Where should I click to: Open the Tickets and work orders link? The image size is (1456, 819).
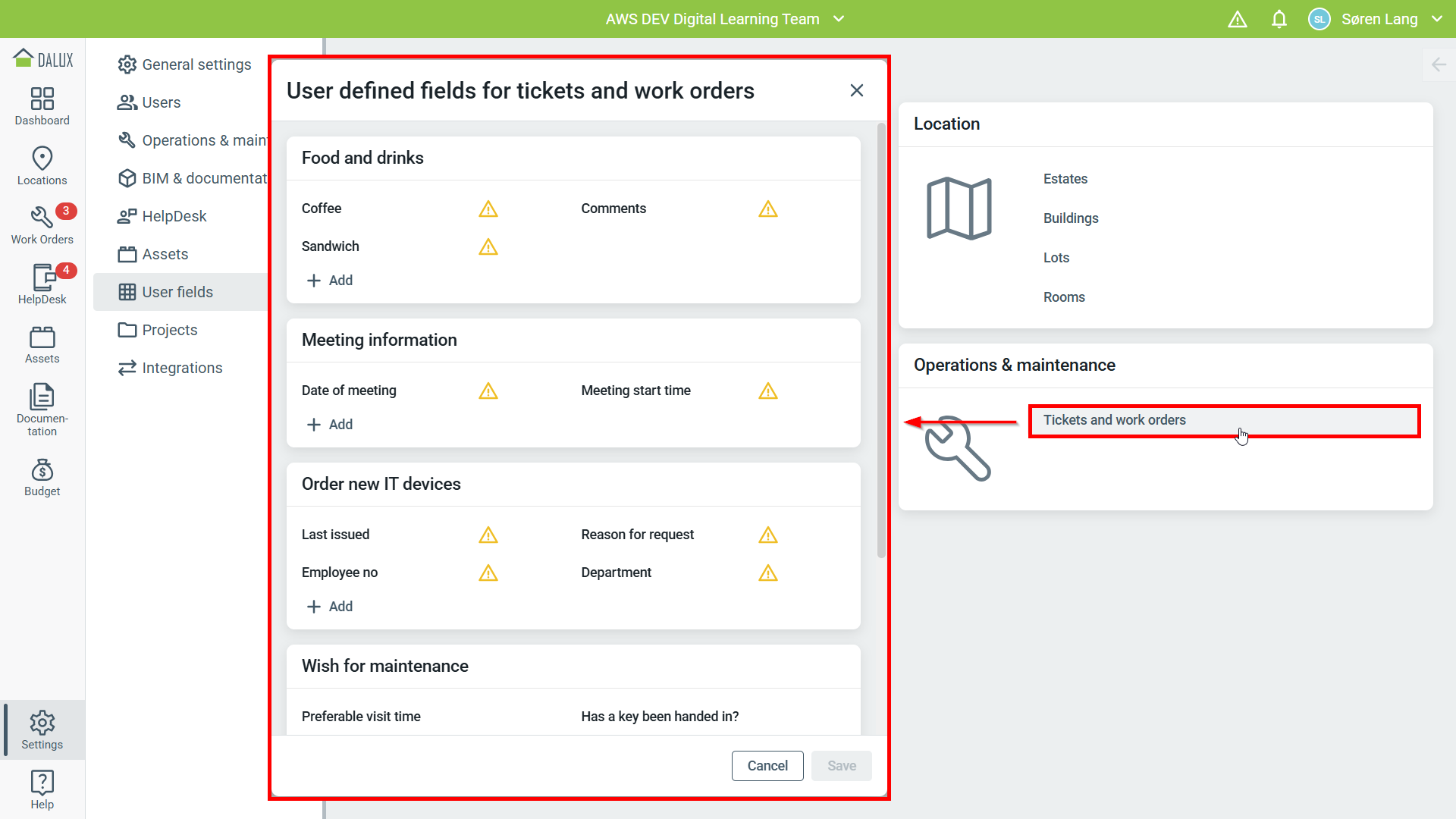1114,420
